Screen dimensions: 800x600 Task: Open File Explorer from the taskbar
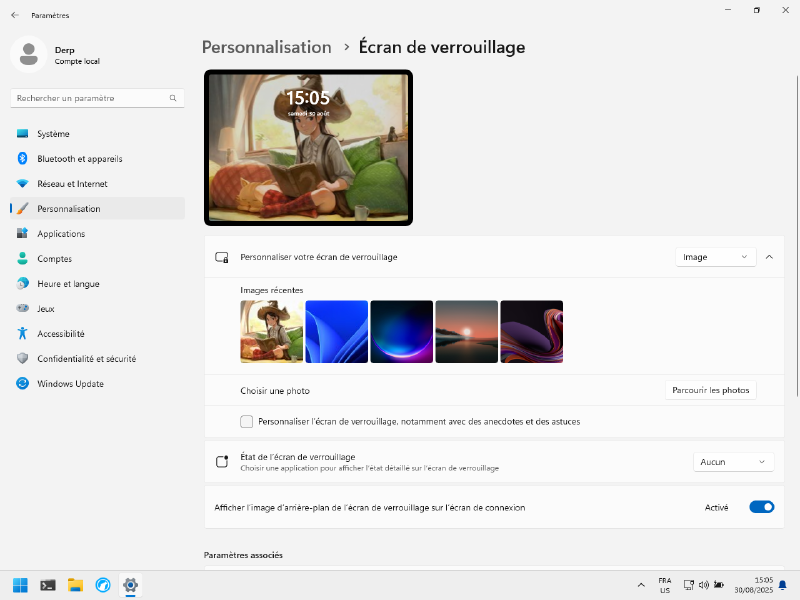pyautogui.click(x=75, y=585)
